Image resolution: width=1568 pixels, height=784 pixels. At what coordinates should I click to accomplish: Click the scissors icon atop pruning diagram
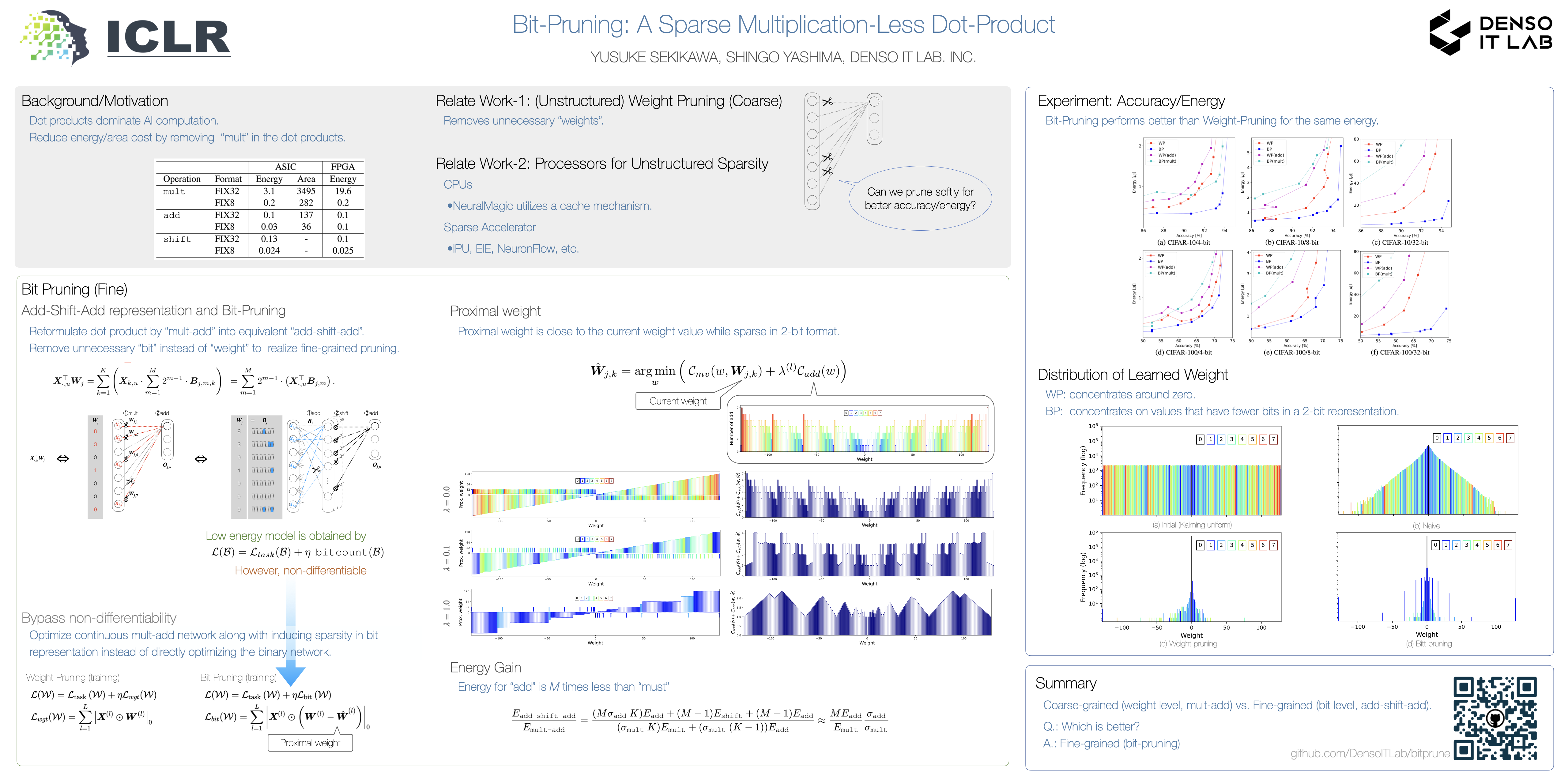coord(827,102)
